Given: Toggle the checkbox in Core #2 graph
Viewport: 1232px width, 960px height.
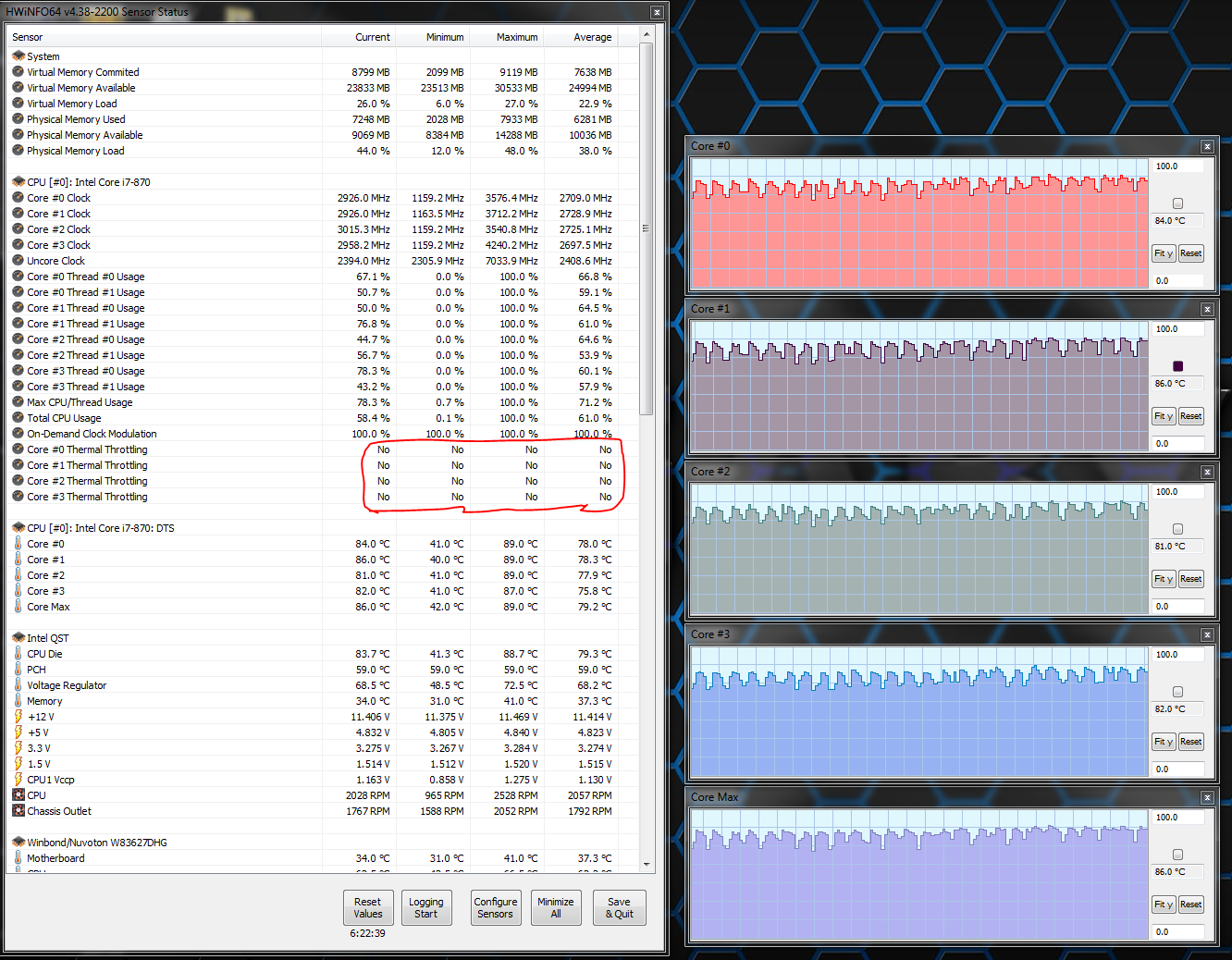Looking at the screenshot, I should [x=1177, y=529].
